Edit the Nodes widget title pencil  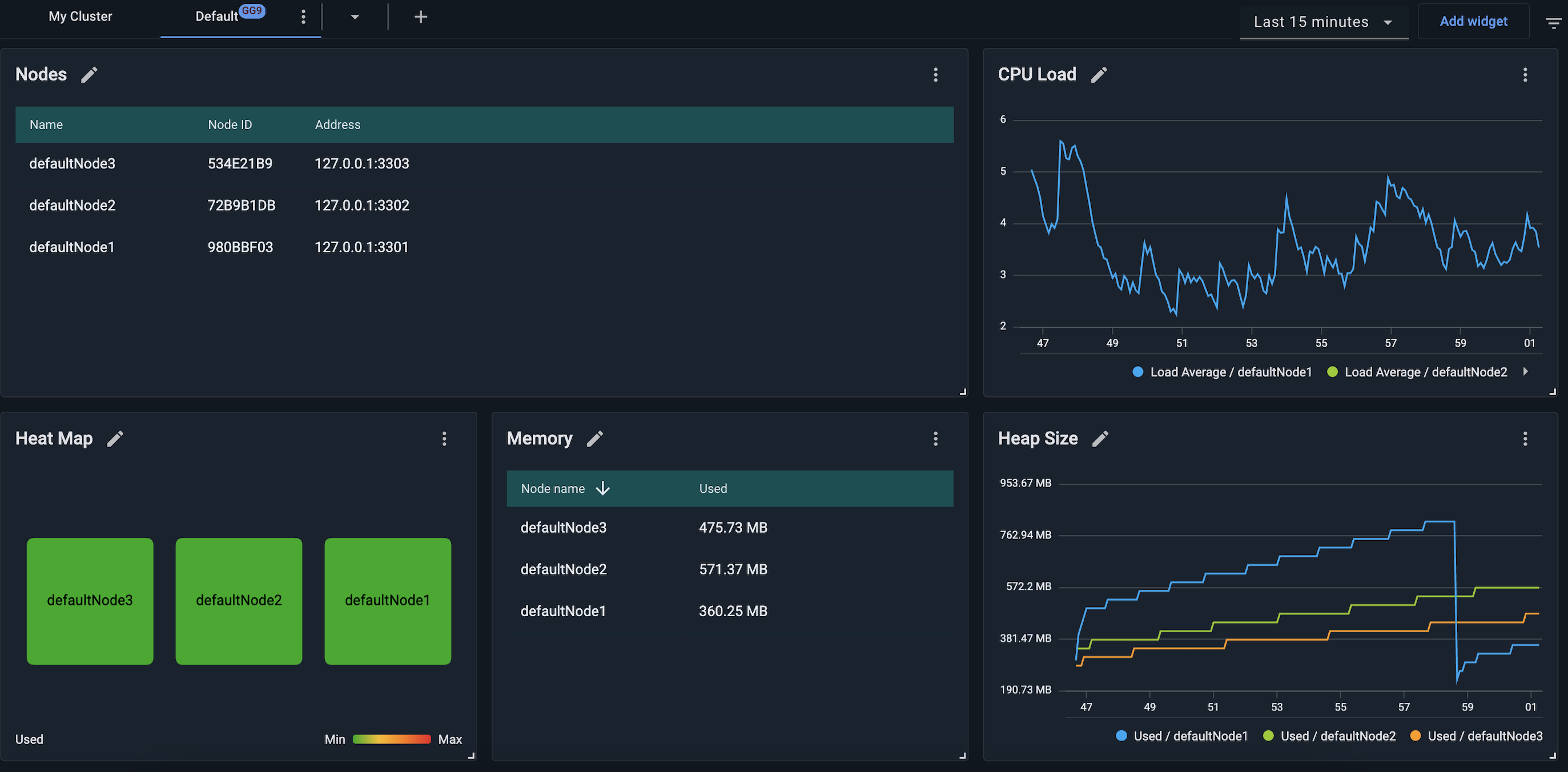[x=90, y=75]
